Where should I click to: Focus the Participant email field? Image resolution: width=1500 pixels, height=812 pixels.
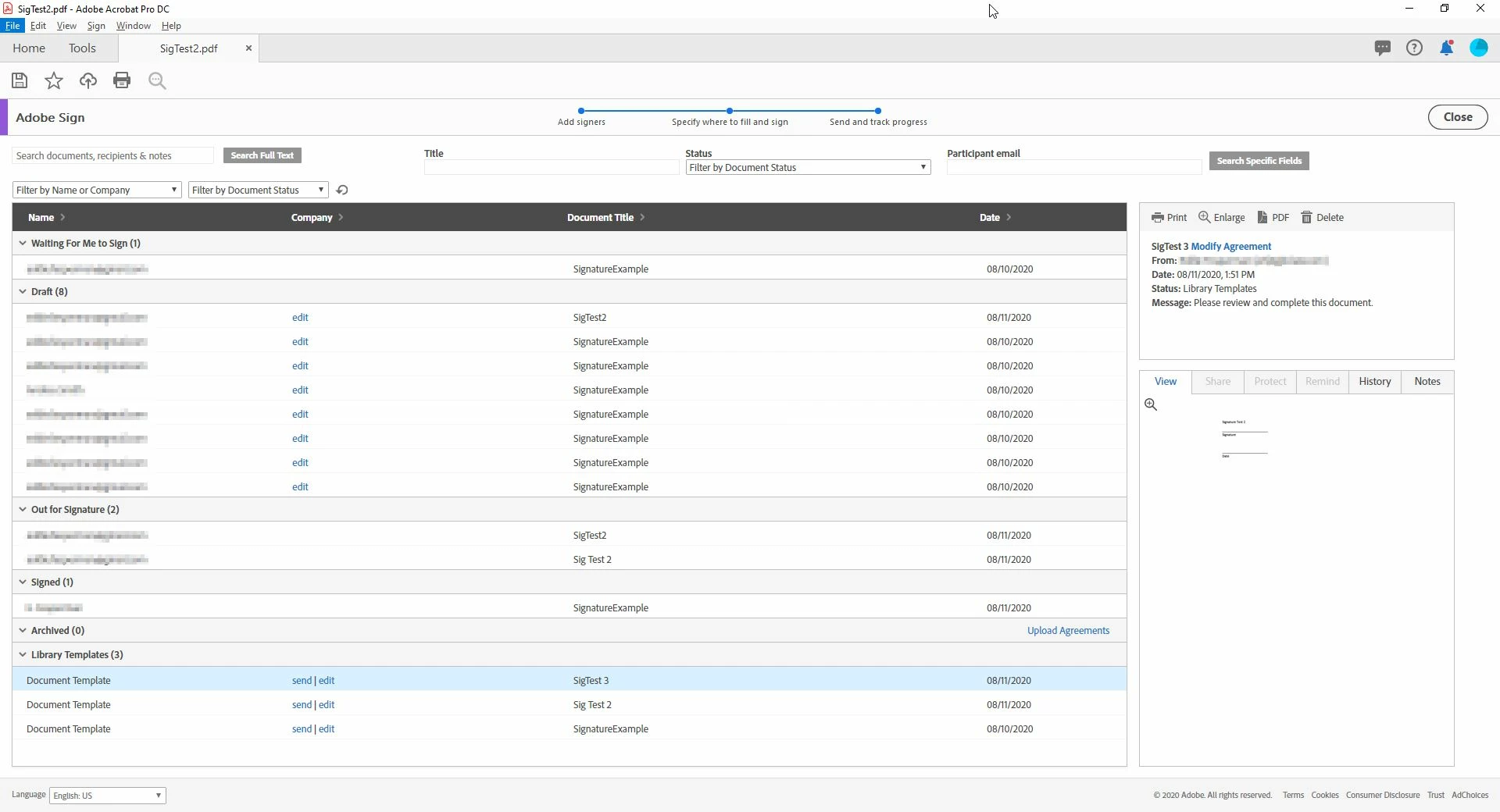point(1074,167)
